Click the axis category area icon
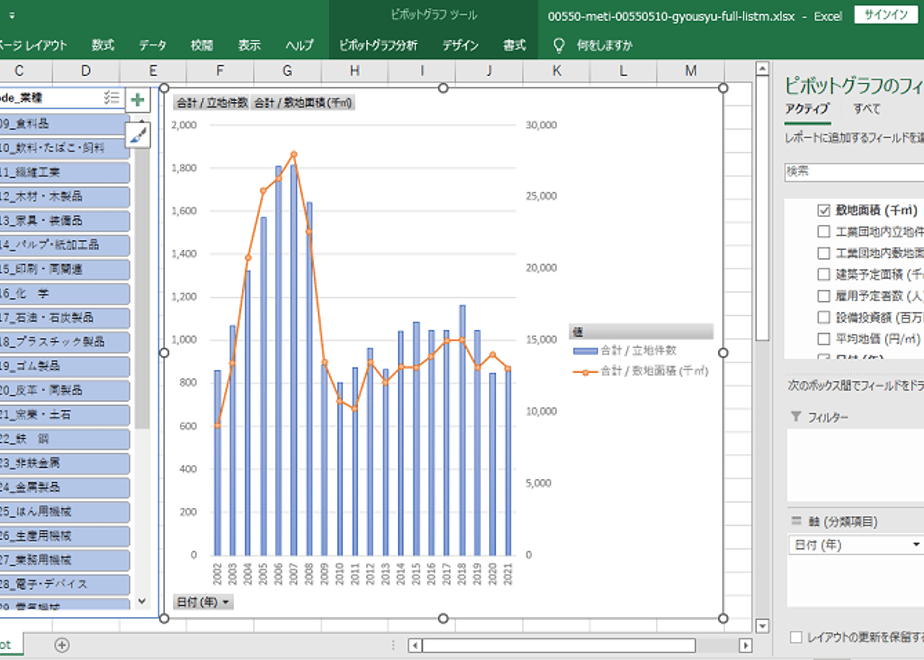This screenshot has width=924, height=660. 796,521
